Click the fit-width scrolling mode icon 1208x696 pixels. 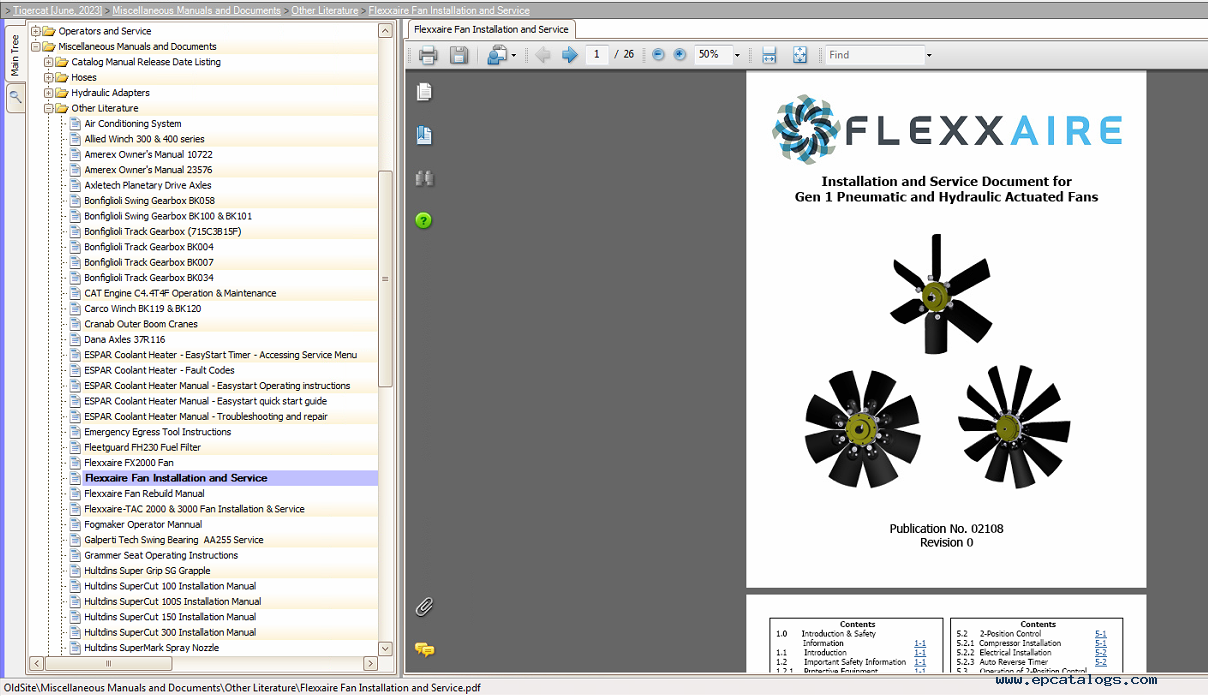coord(769,55)
